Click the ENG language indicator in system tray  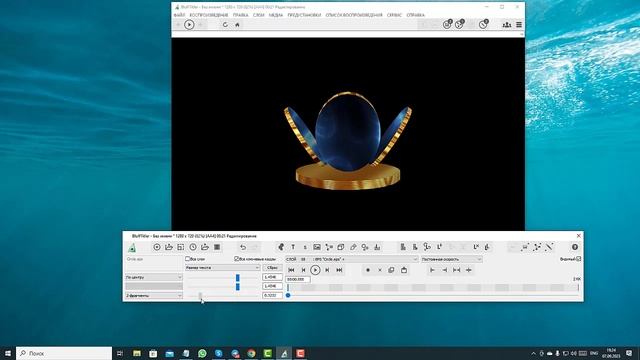click(x=594, y=353)
